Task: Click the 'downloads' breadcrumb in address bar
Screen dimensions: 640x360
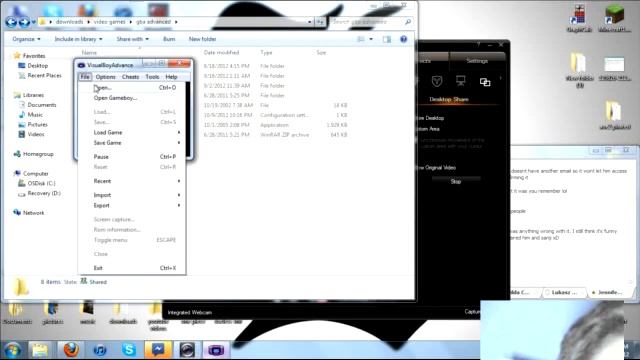Action: point(69,22)
